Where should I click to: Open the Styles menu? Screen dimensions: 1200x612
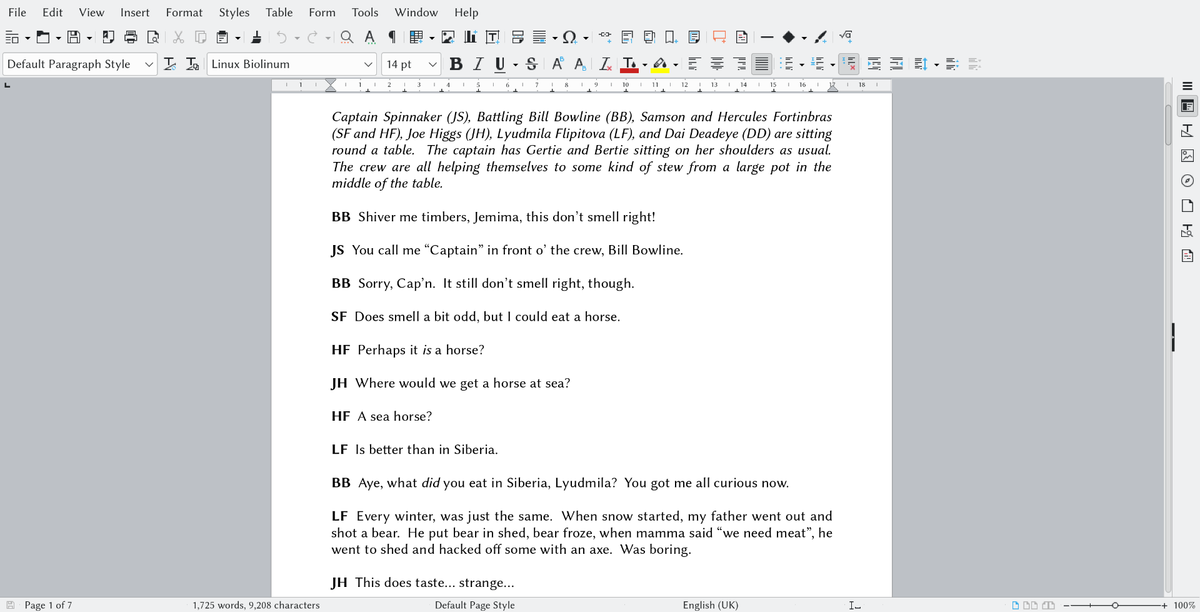[234, 12]
